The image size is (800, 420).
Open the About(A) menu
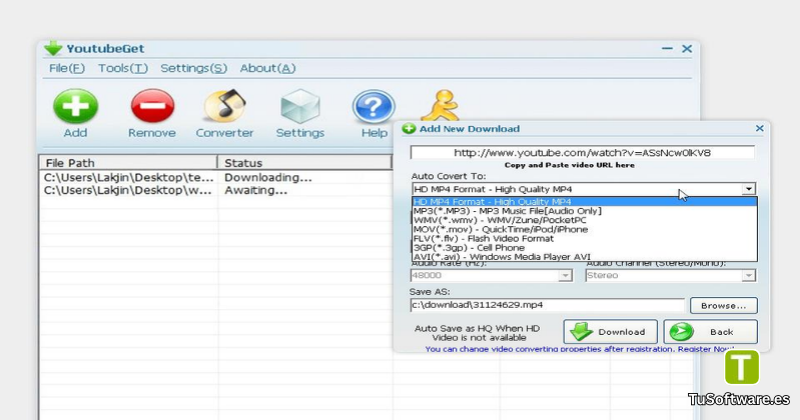[268, 68]
